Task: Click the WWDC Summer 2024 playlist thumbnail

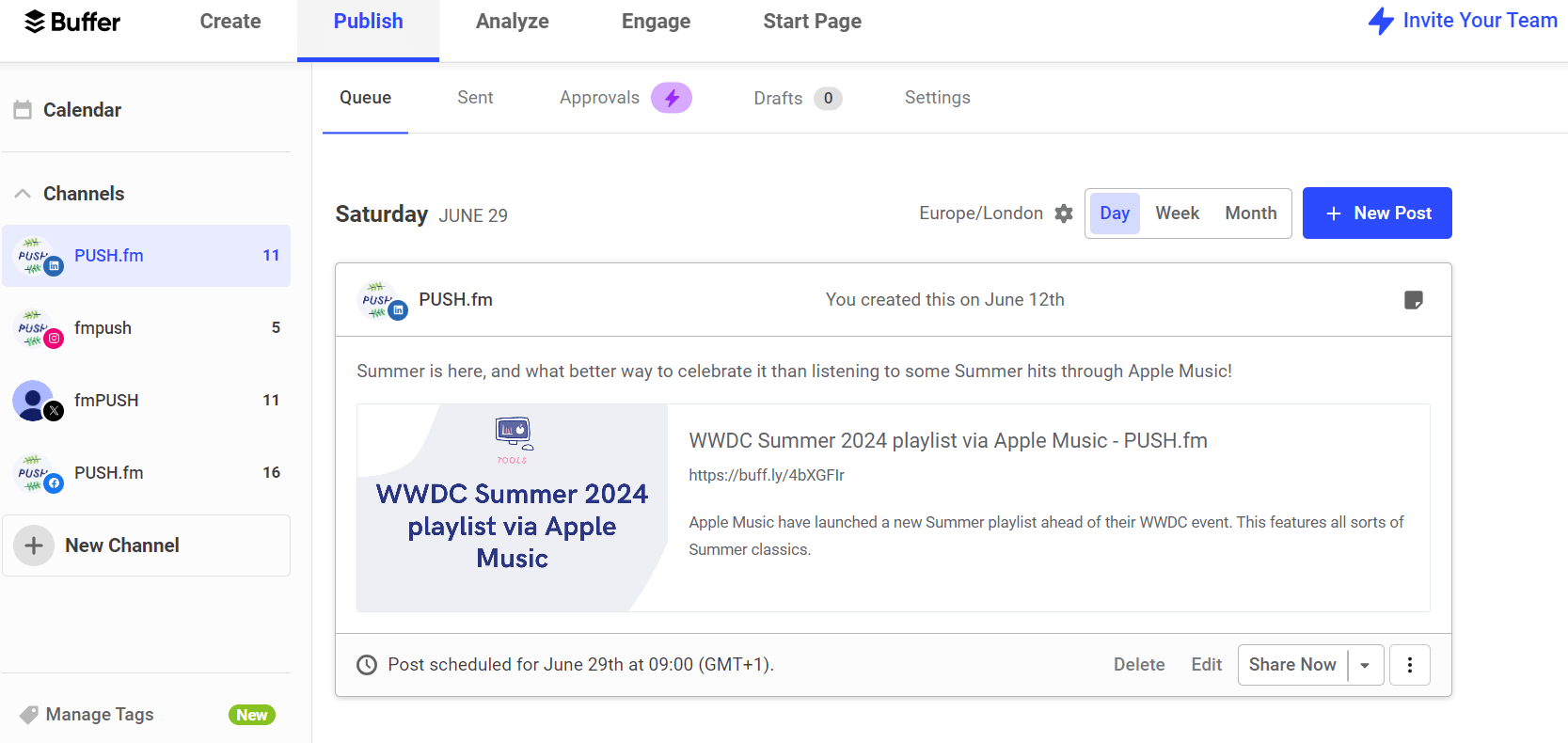Action: tap(512, 508)
